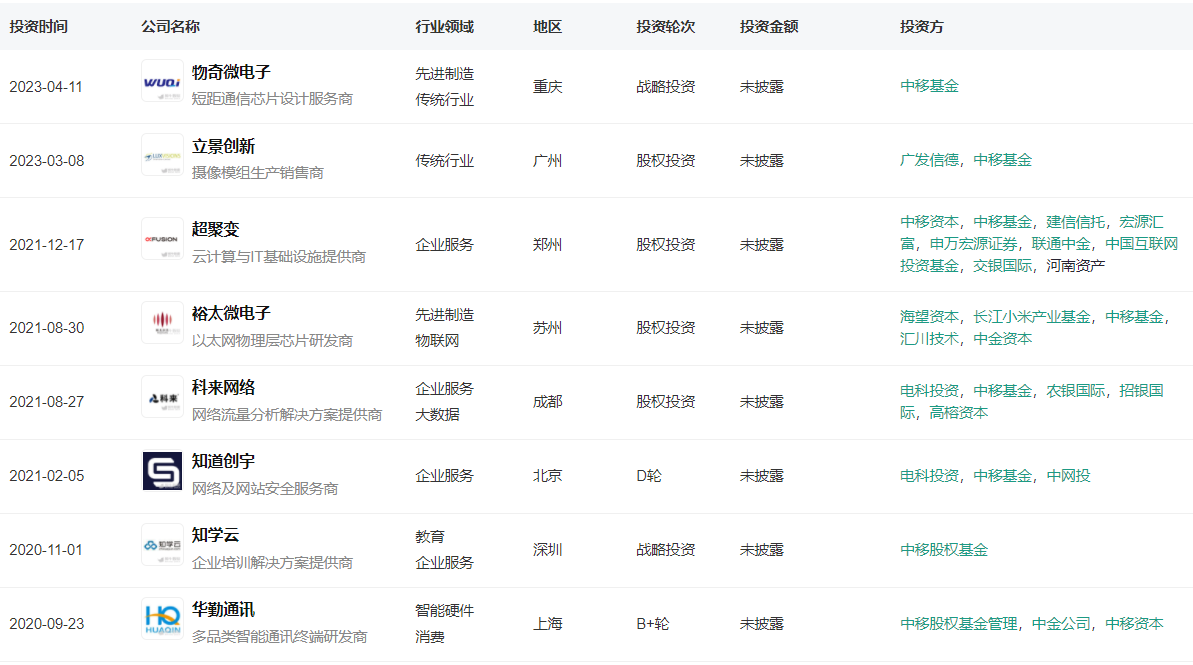This screenshot has width=1193, height=665.
Task: Open investor 中移股权基金 in the 知学云 row
Action: [944, 549]
